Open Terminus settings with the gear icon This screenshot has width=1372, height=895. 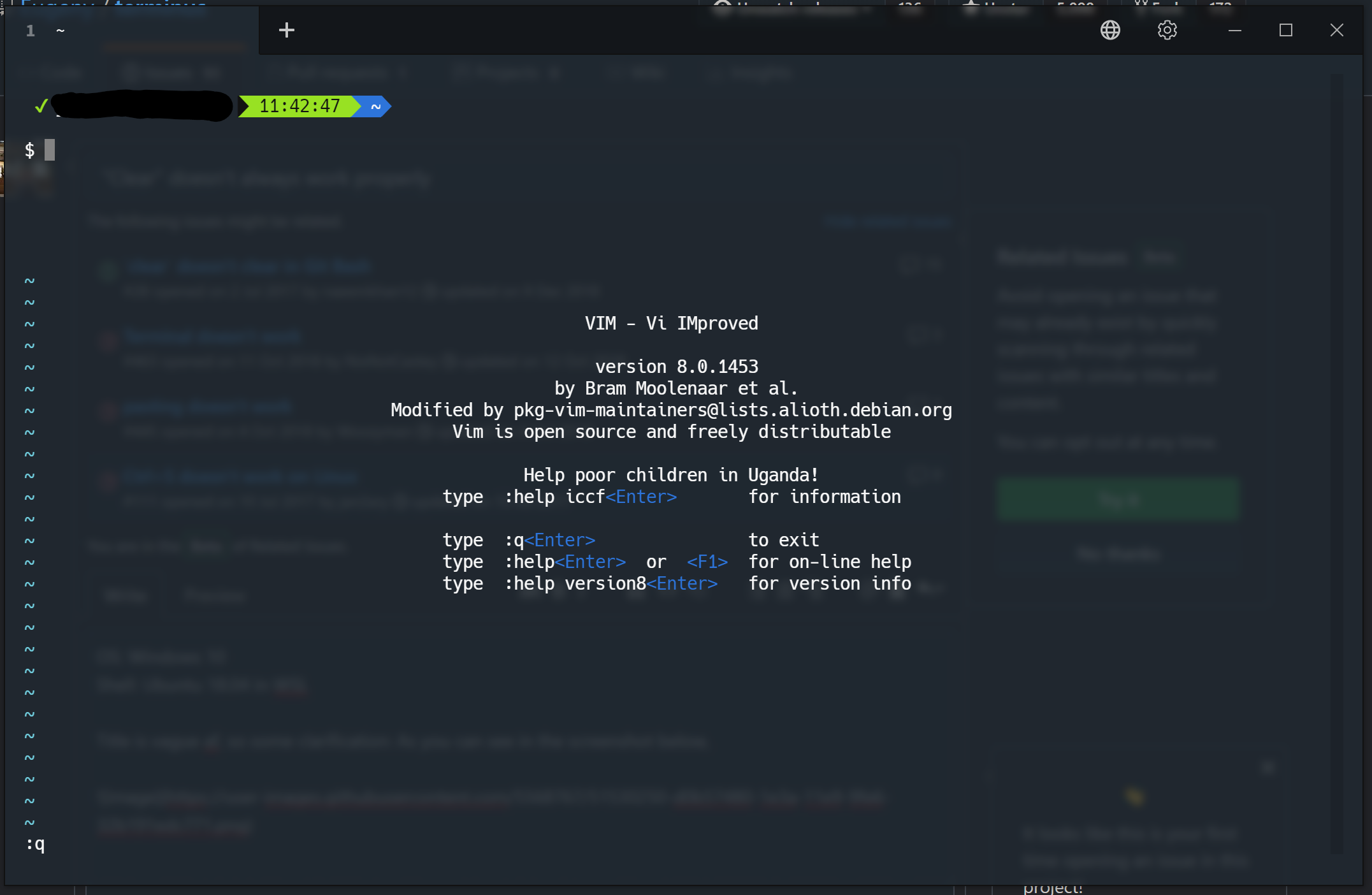click(1167, 30)
